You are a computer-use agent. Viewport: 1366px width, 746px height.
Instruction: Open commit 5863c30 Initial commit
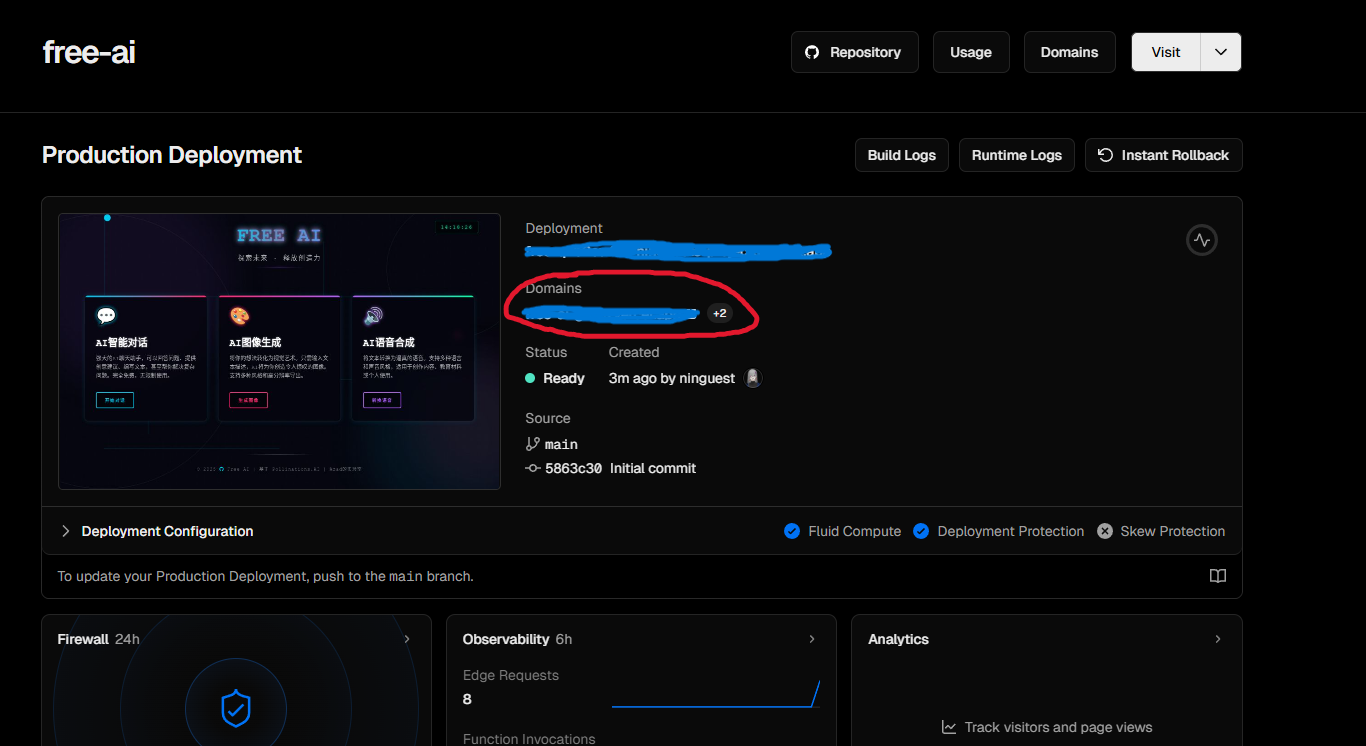(x=620, y=468)
